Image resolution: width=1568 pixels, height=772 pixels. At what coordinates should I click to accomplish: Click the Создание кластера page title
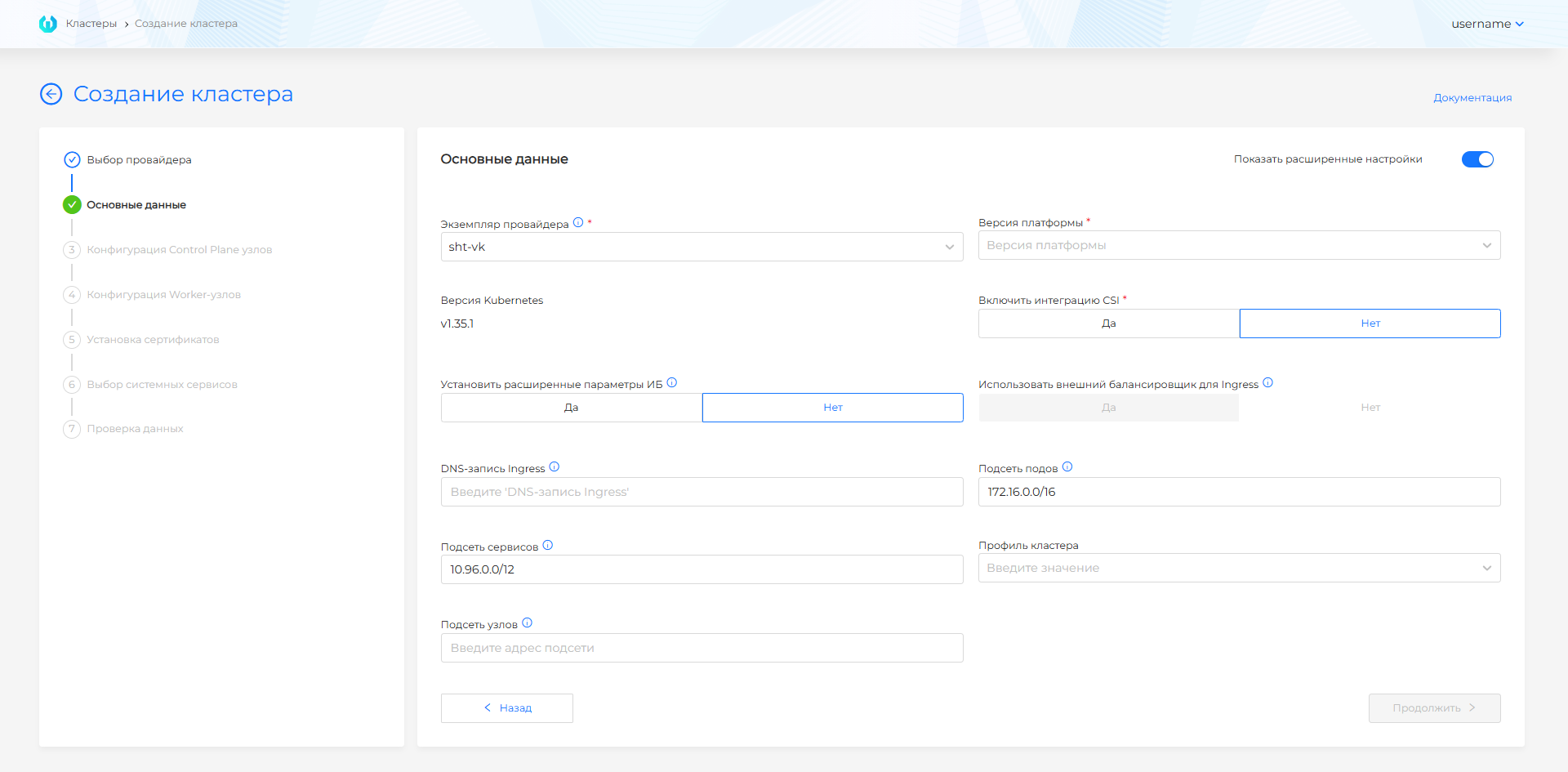184,94
